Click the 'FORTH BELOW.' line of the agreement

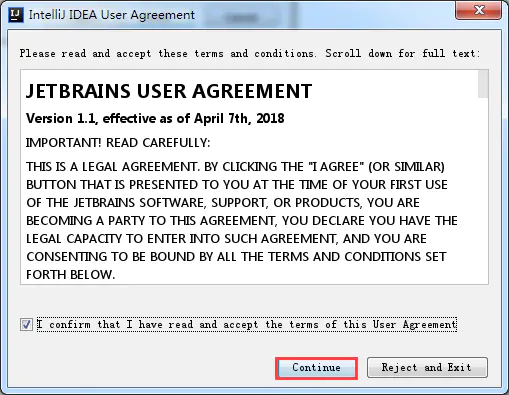click(x=70, y=275)
